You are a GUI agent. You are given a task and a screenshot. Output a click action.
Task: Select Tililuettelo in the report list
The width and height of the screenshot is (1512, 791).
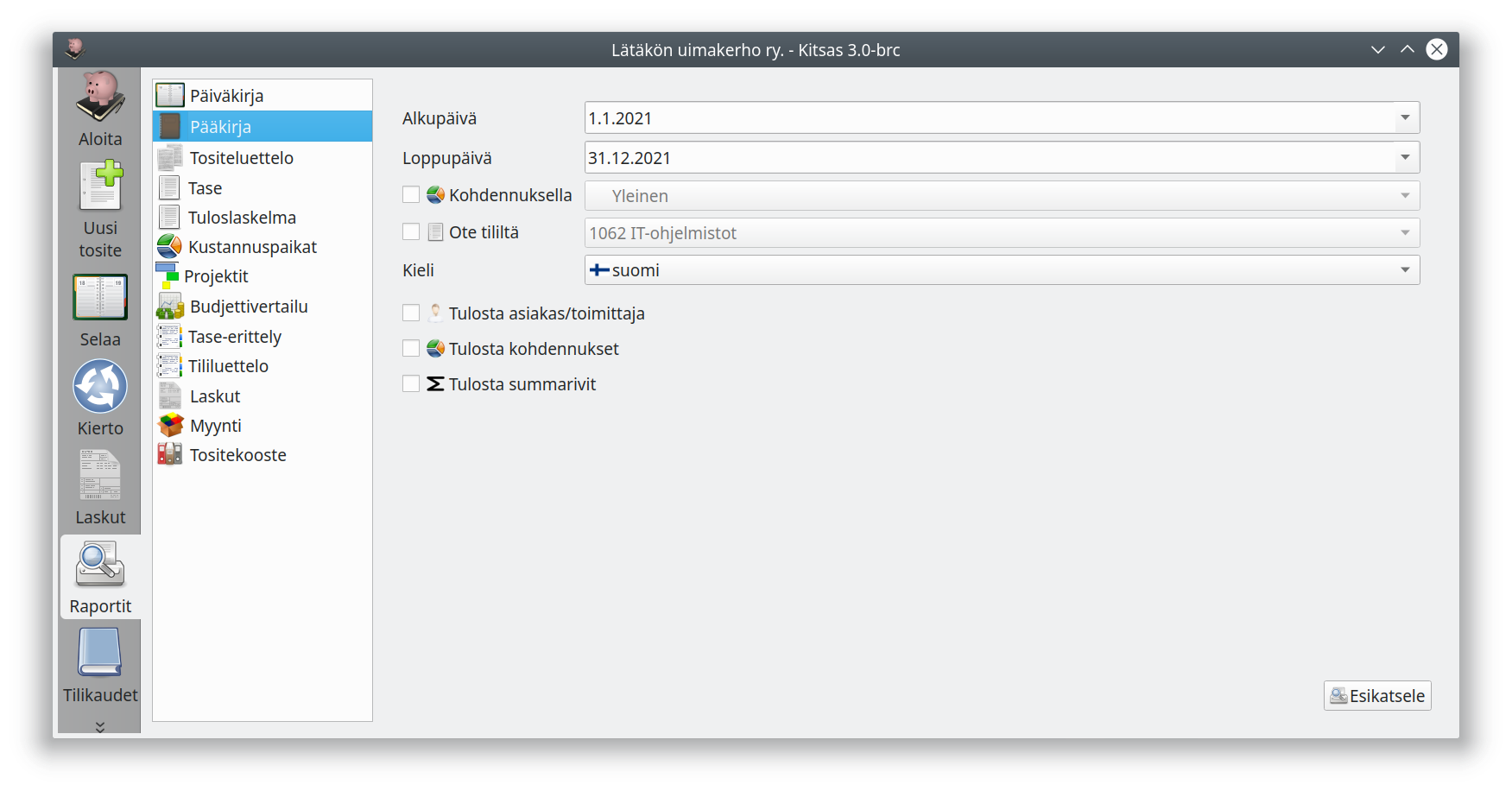pyautogui.click(x=263, y=365)
